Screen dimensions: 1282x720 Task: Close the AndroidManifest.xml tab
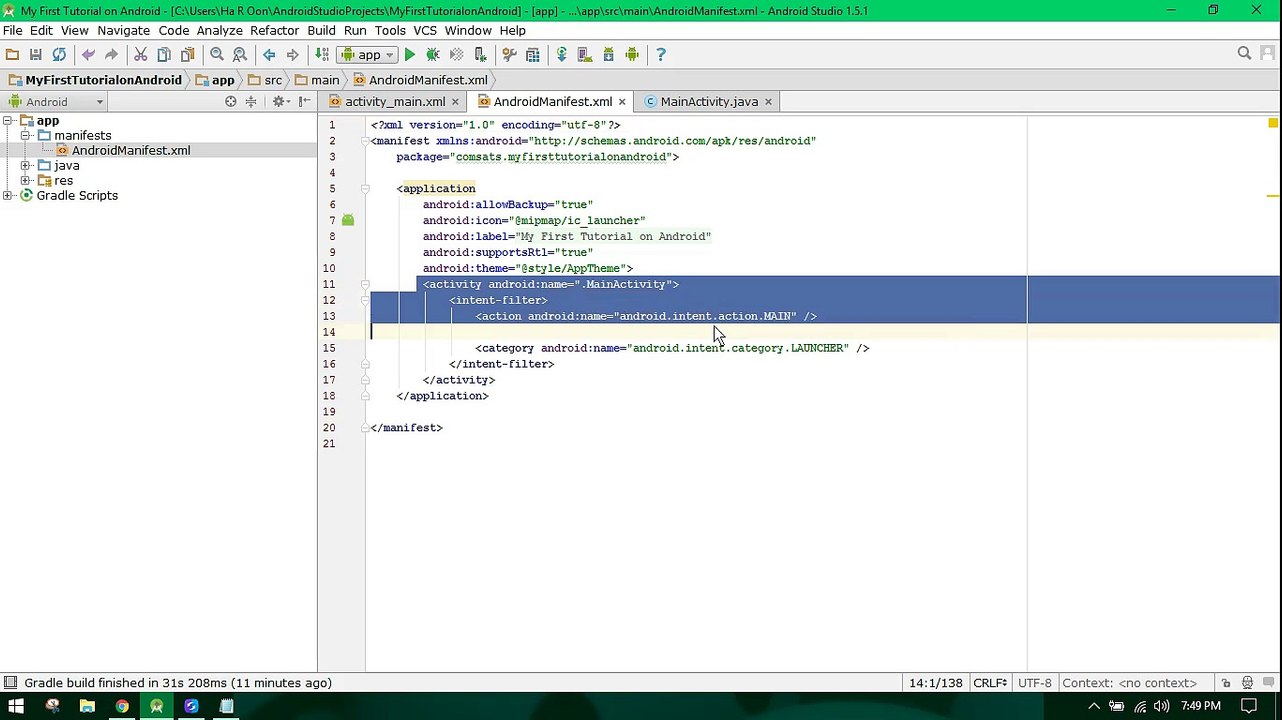(622, 102)
